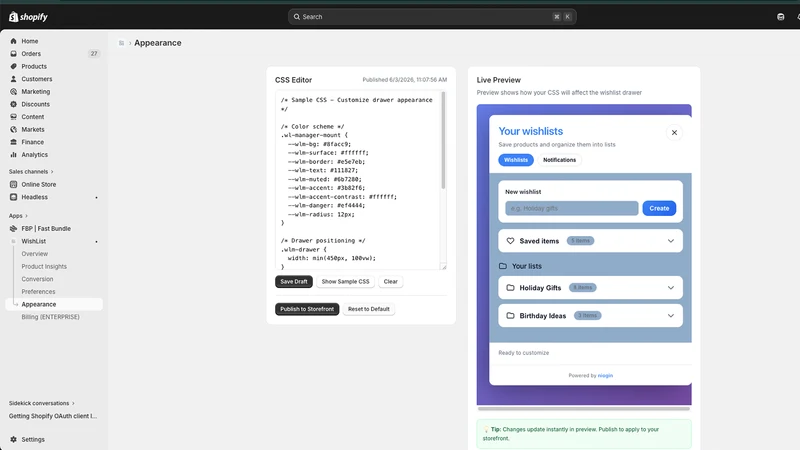Click the CSS editor vertical scrollbar
Image resolution: width=800 pixels, height=450 pixels.
443,140
